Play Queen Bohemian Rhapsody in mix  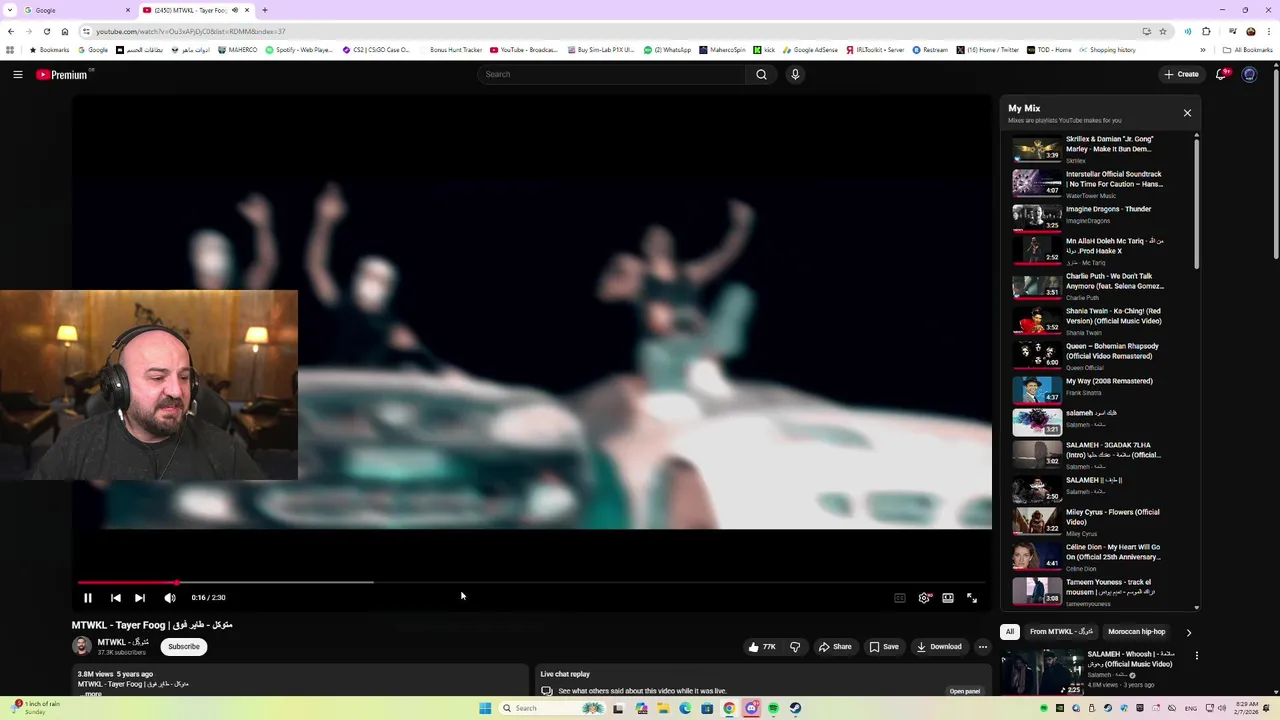[x=1100, y=356]
